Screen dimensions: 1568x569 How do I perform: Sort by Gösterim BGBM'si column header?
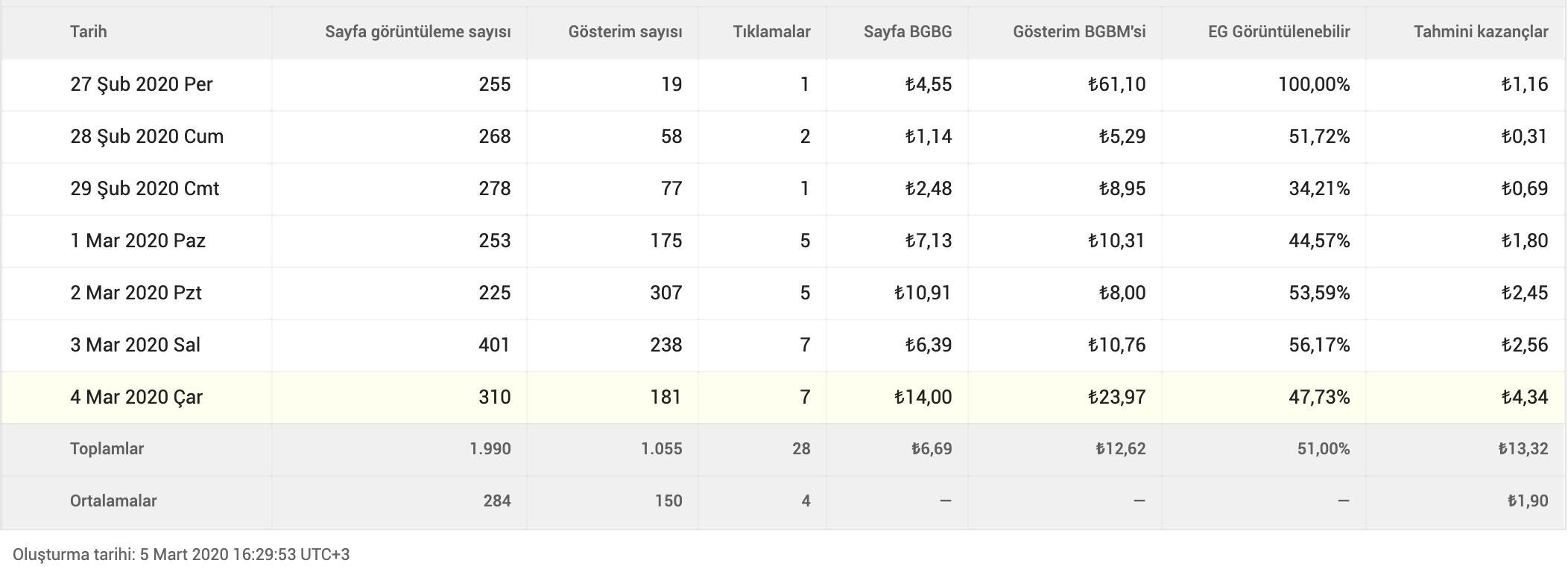pos(1079,31)
